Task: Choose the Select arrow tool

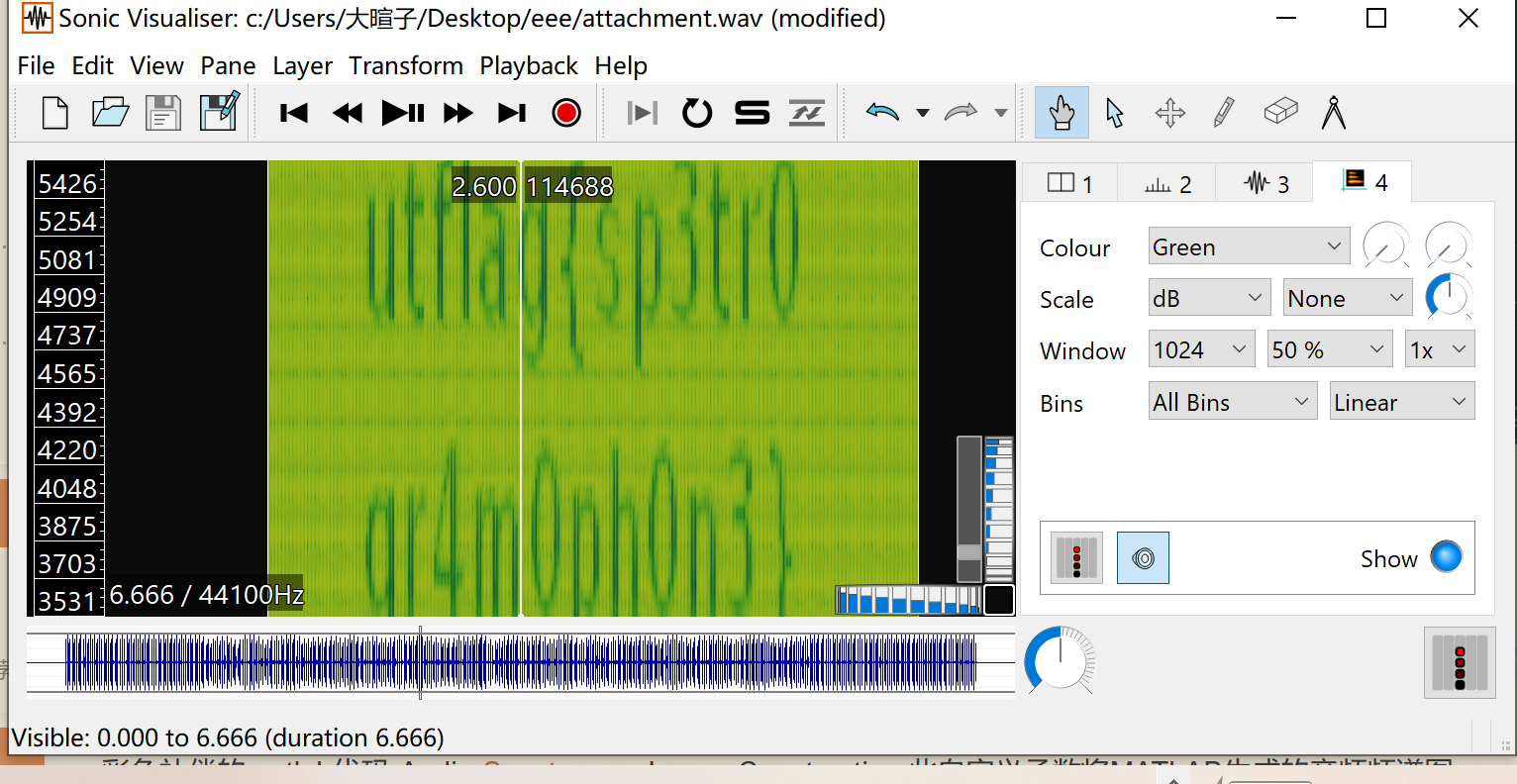Action: coord(1115,113)
